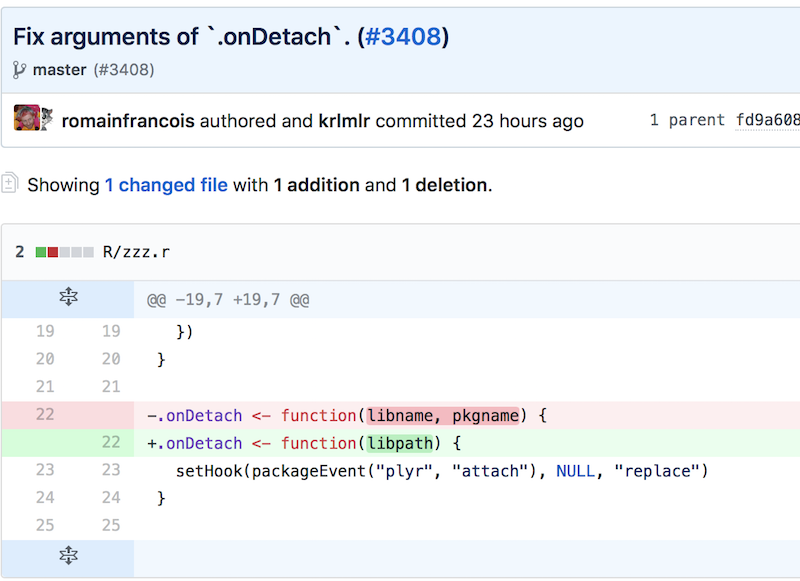Click the hunk header @@ -19,7 +19,7 @@
Viewport: 800px width, 581px height.
[x=228, y=299]
